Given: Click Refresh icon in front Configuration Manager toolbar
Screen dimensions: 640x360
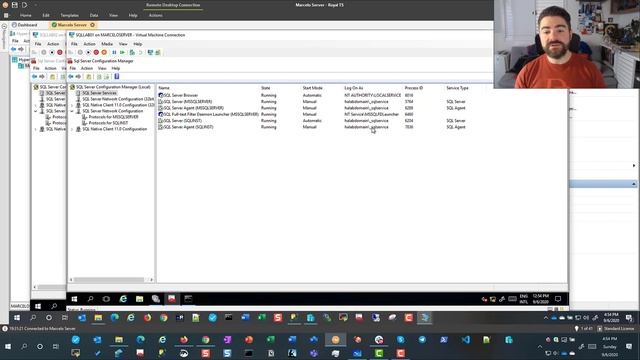Looking at the screenshot, I should point(99,76).
